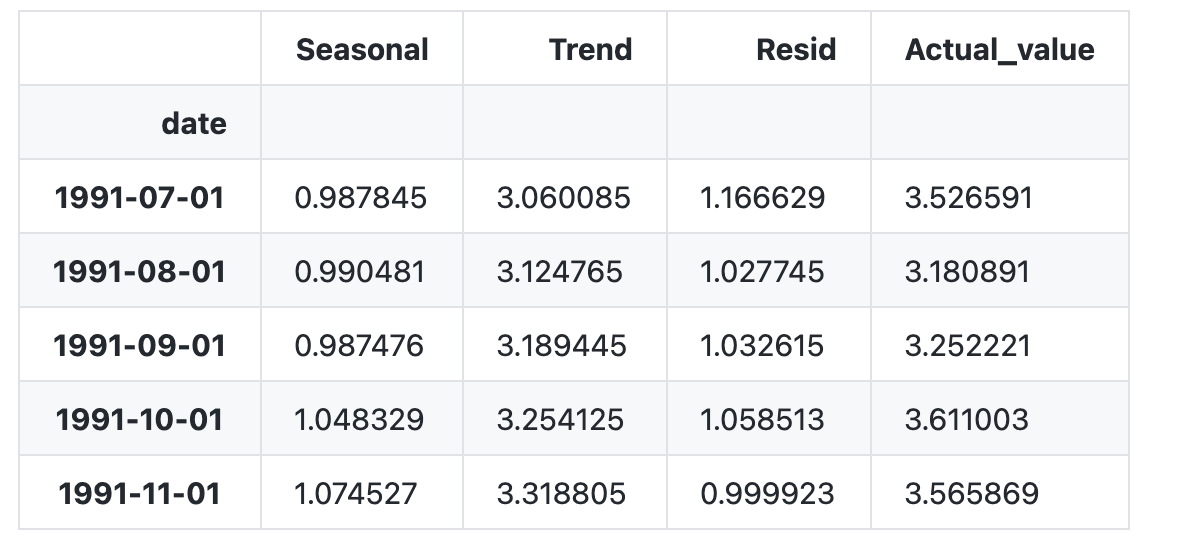Click Actual_value cell 3.526591
The image size is (1190, 554).
coord(968,198)
